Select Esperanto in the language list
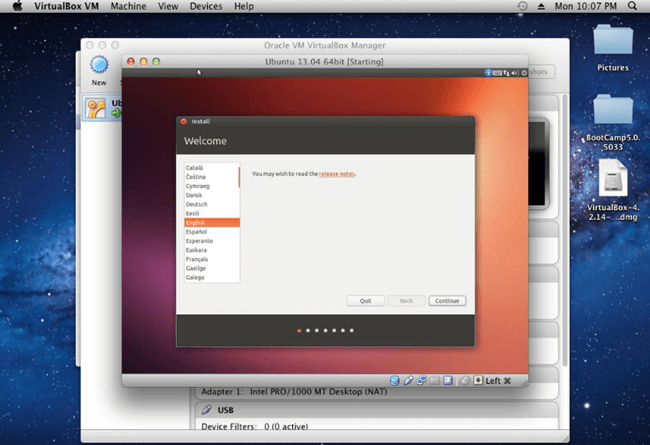Screen dimensions: 650x445 pos(212,241)
